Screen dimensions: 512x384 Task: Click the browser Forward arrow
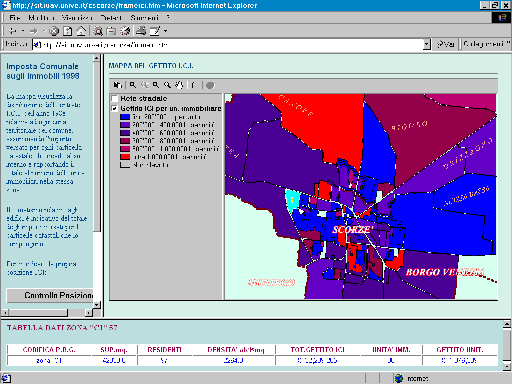(33, 31)
